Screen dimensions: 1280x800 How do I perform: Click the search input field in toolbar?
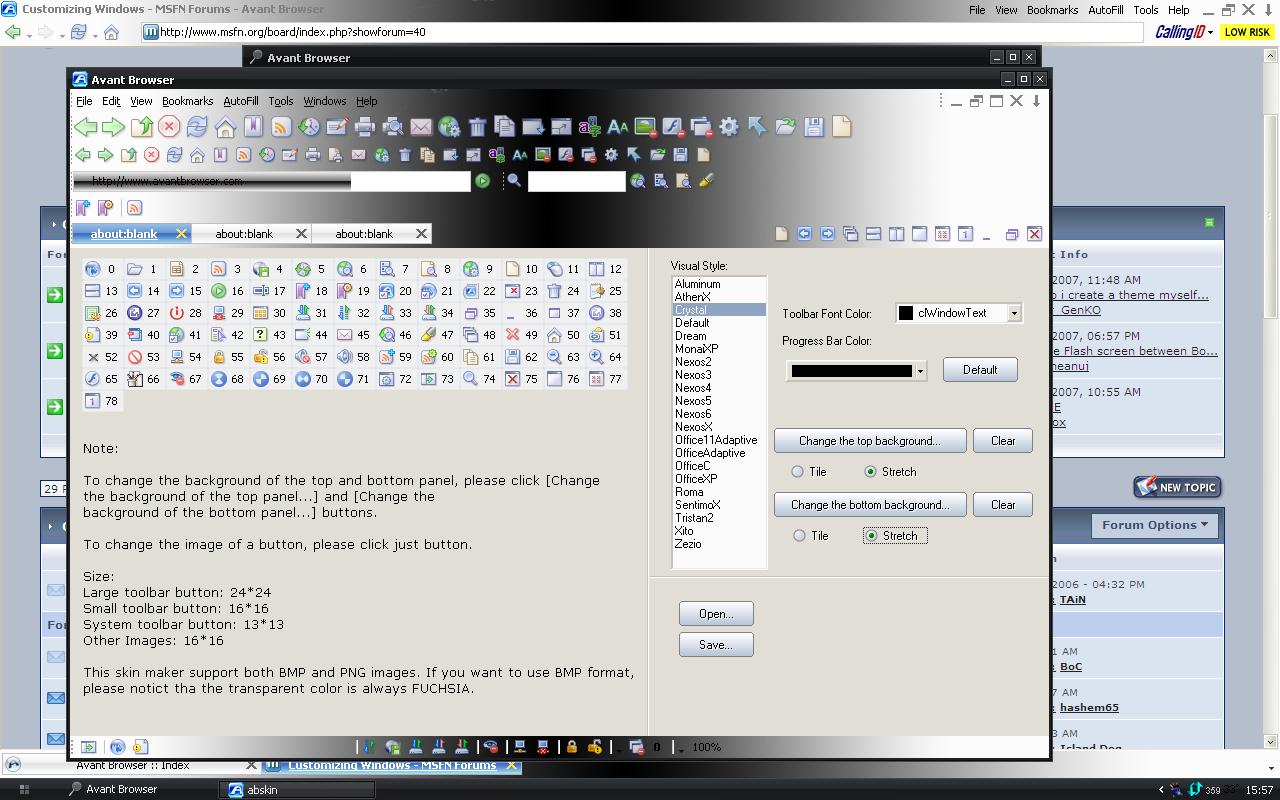(x=576, y=181)
